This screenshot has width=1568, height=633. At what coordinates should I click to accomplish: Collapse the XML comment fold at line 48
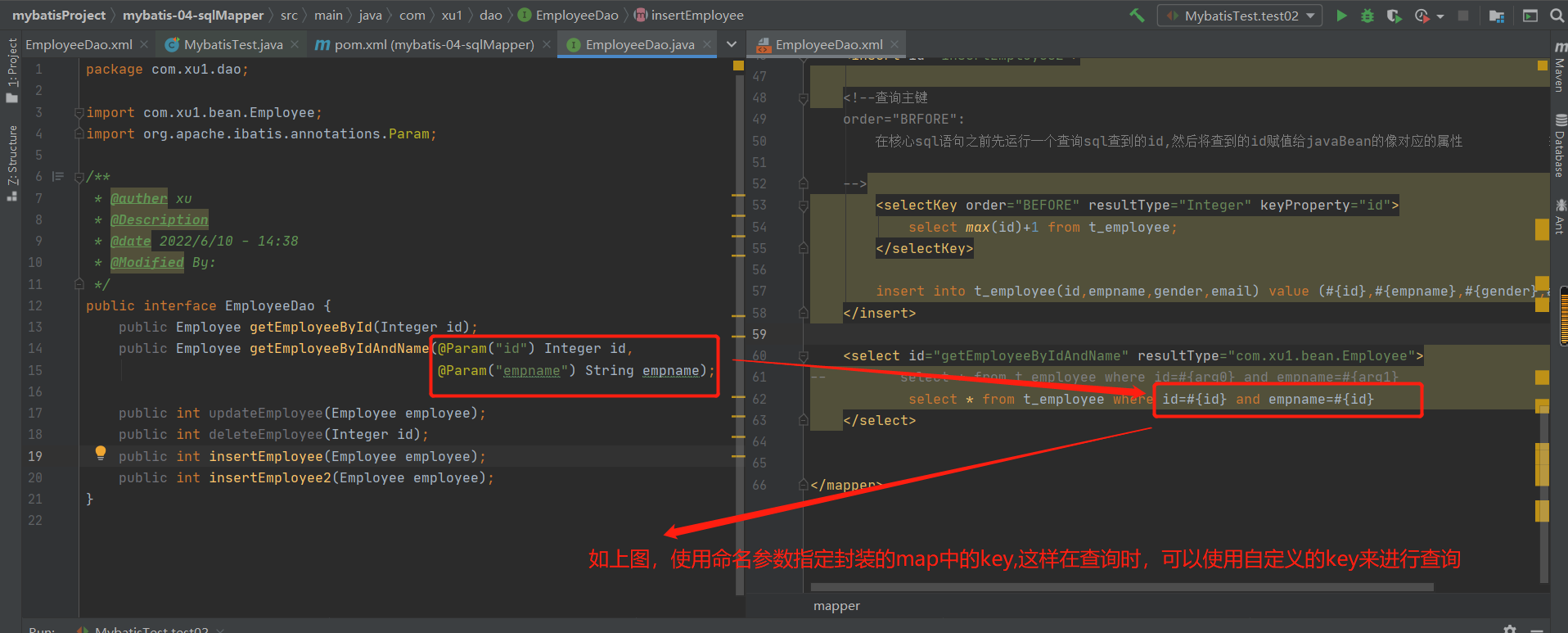tap(803, 98)
